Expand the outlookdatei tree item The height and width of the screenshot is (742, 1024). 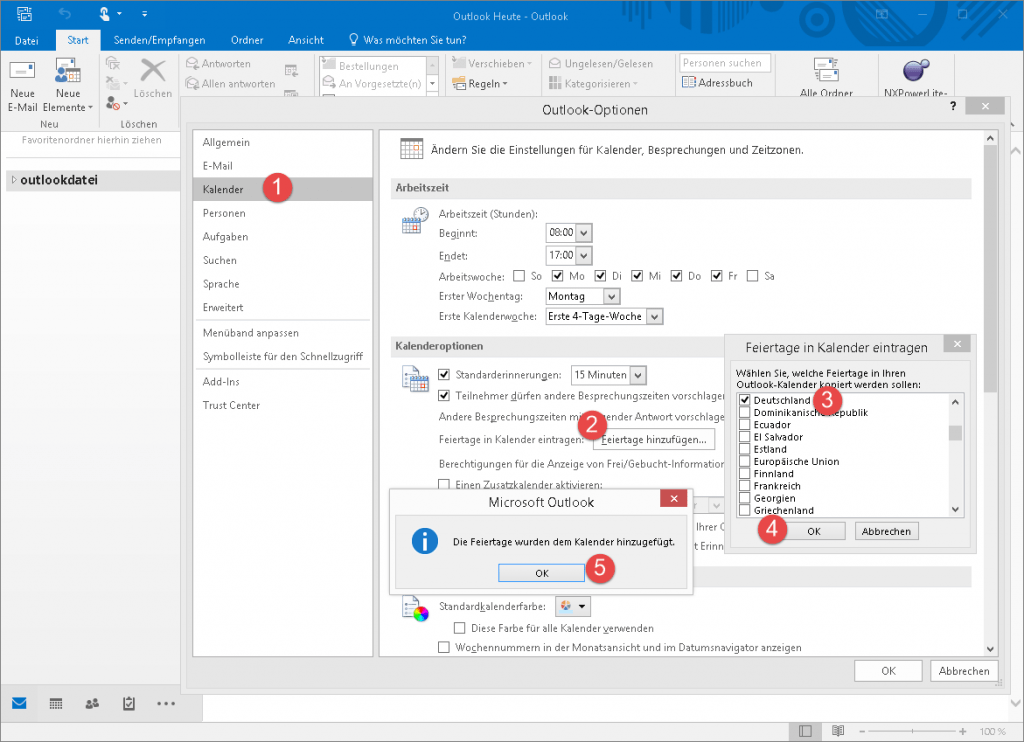coord(15,180)
